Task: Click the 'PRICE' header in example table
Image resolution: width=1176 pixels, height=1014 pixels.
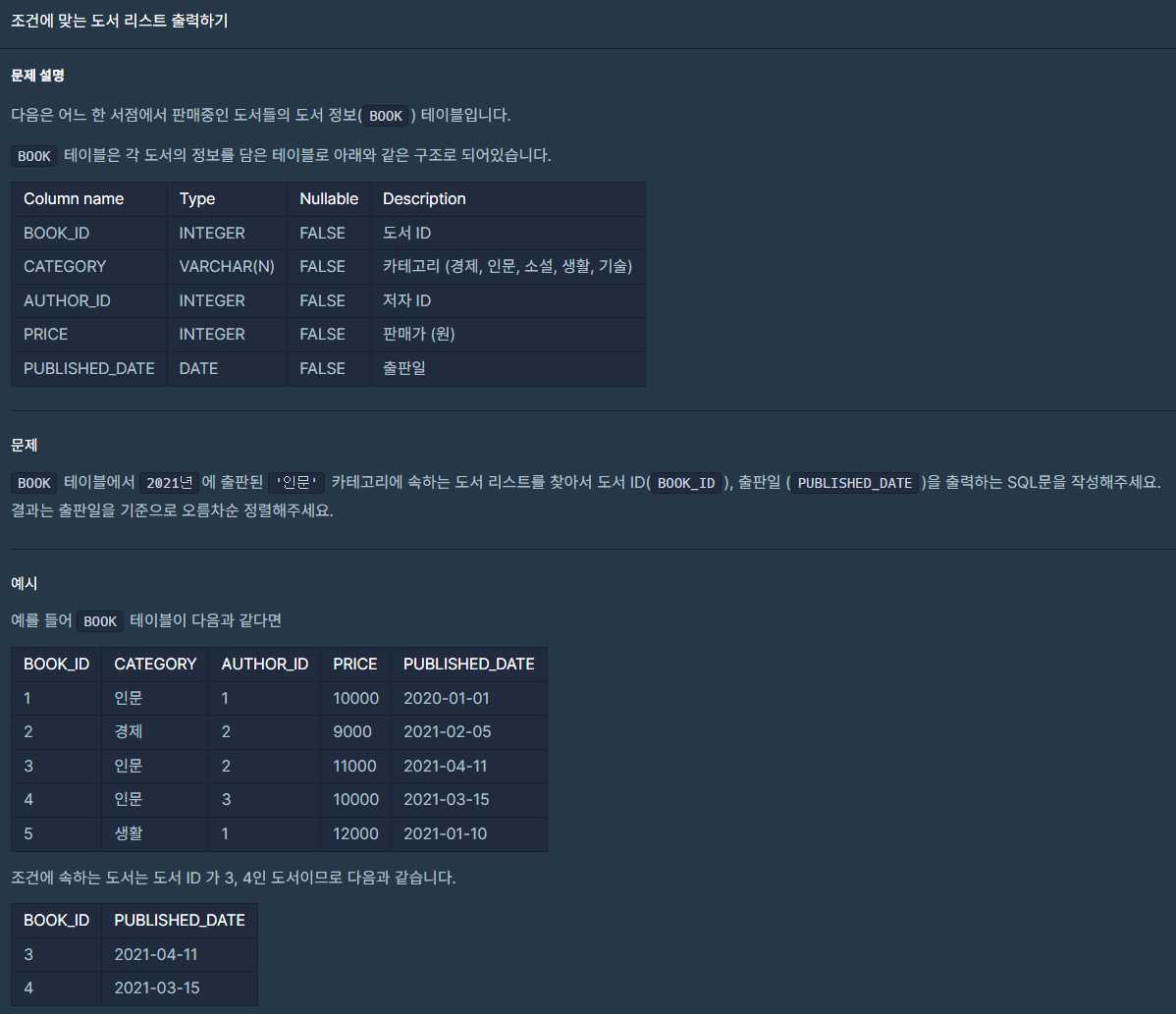Action: [354, 665]
